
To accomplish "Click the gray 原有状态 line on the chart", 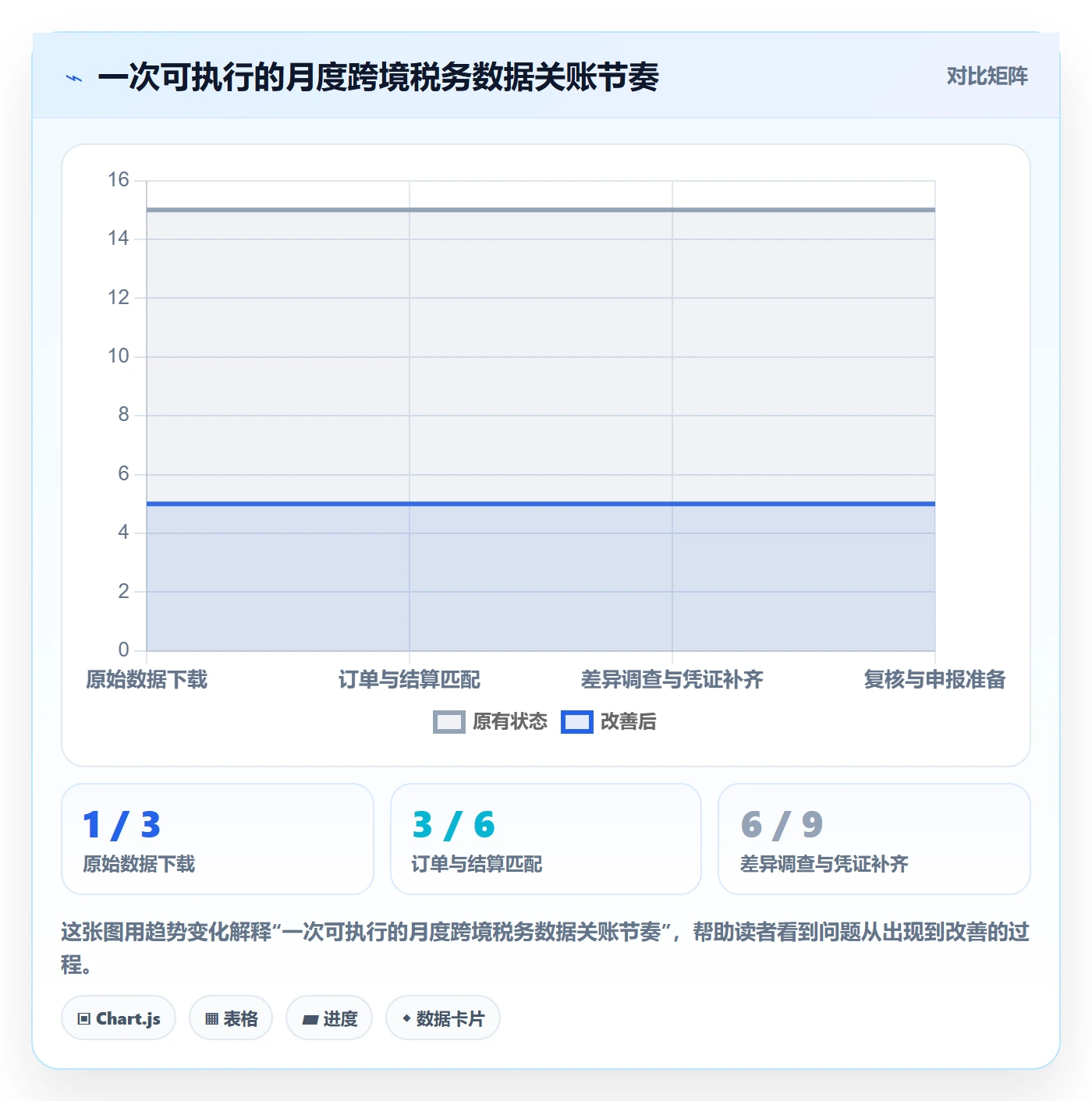I will [541, 210].
